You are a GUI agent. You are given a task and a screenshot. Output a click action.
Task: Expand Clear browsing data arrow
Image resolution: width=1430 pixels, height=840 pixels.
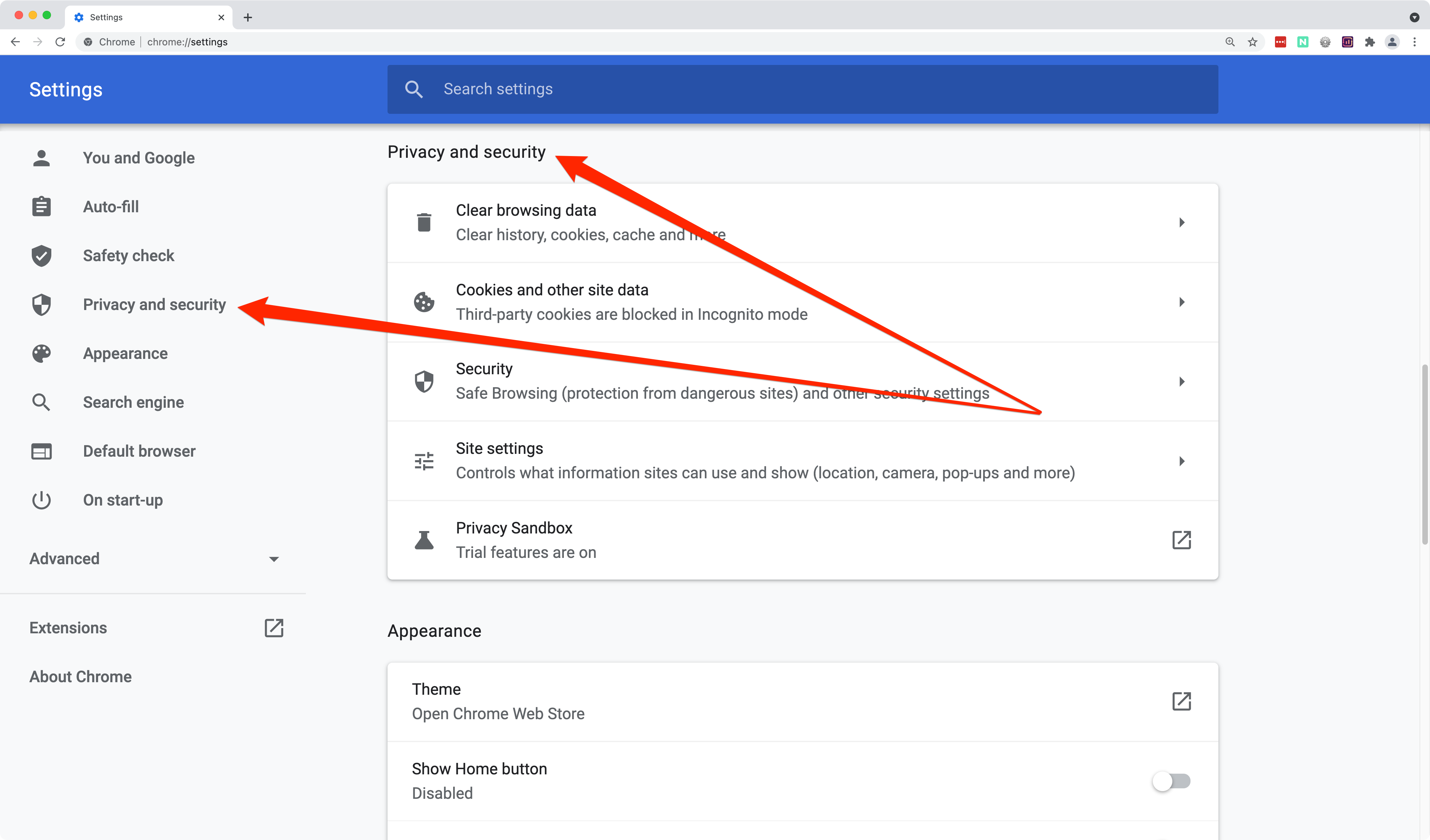pos(1181,222)
